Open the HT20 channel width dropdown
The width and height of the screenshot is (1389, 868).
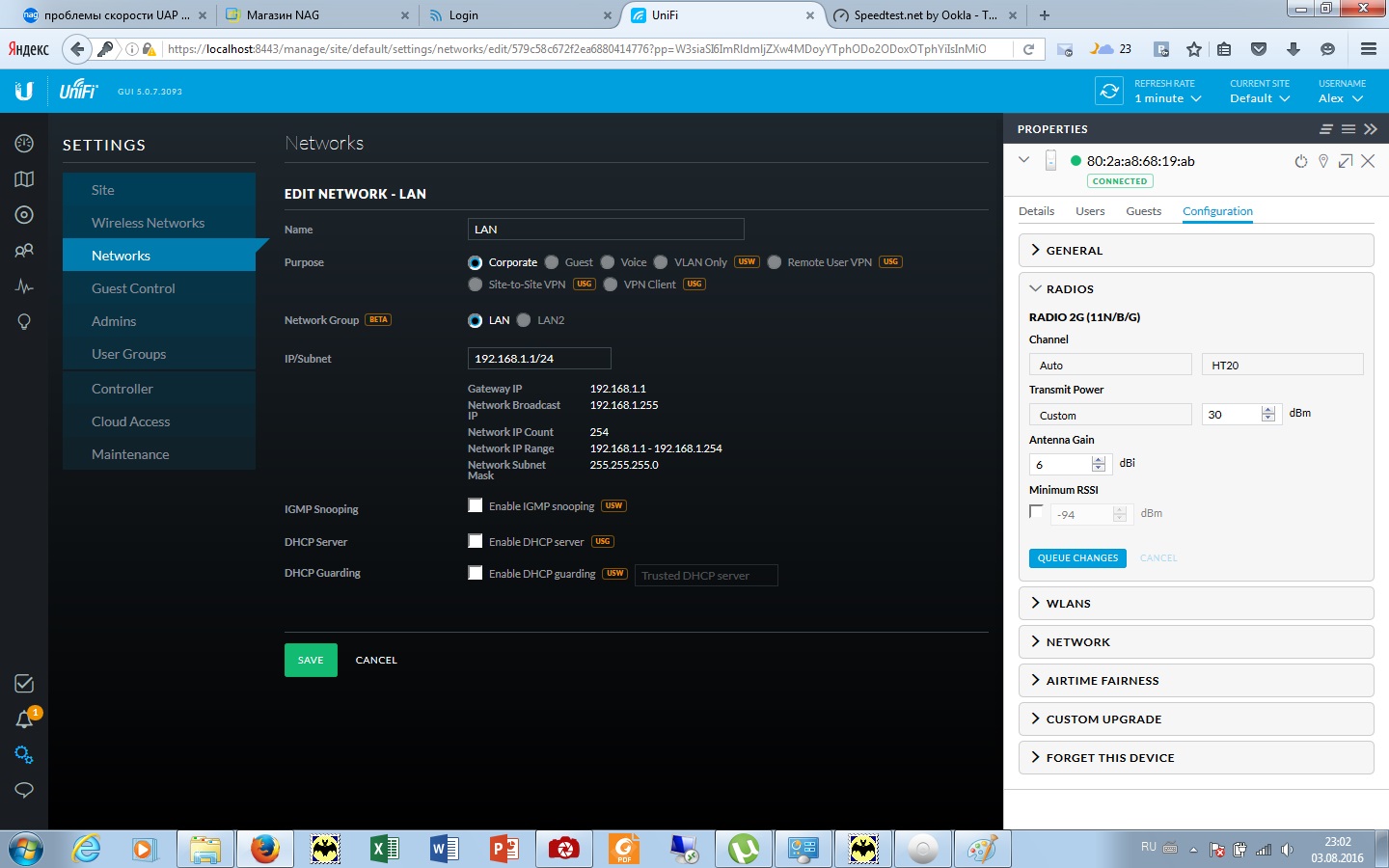click(x=1283, y=365)
